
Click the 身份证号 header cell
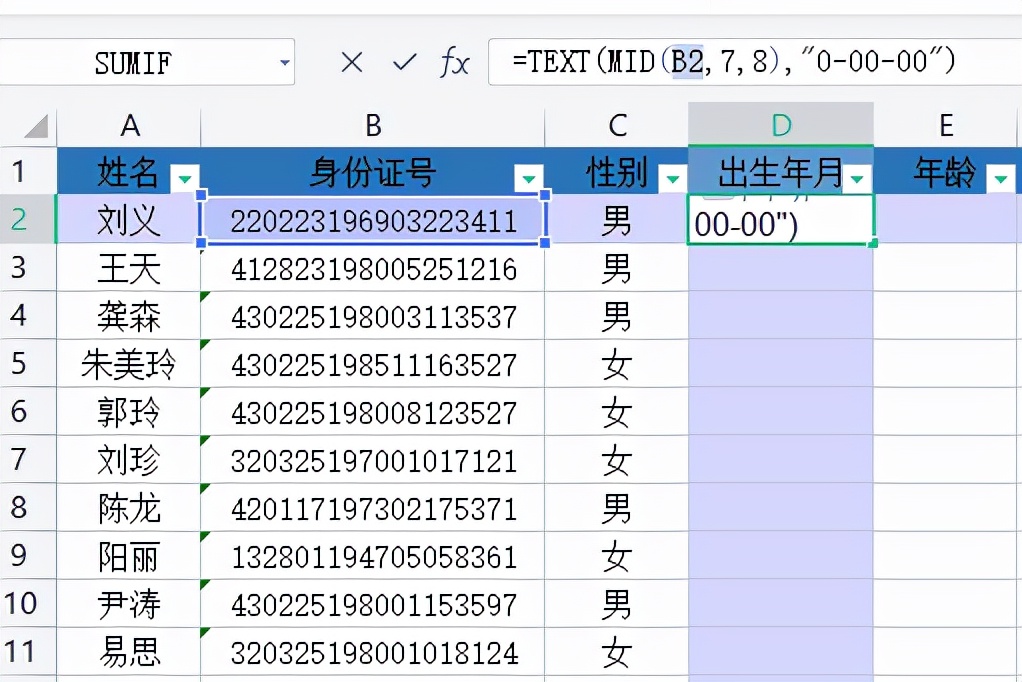[373, 171]
